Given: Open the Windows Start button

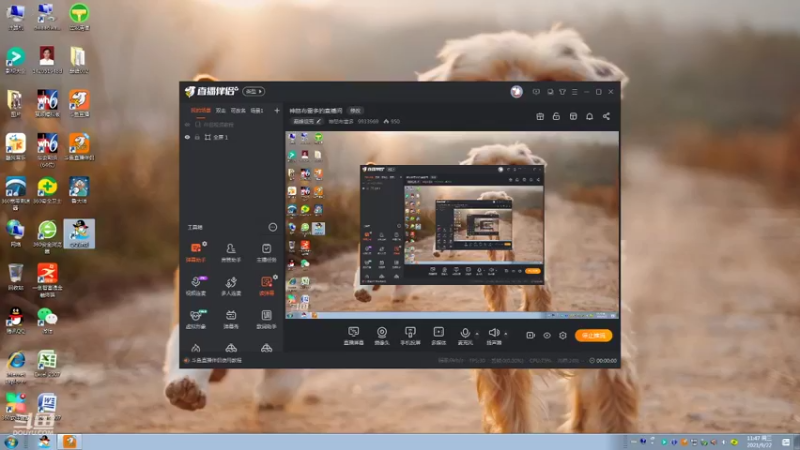Looking at the screenshot, I should 11,442.
